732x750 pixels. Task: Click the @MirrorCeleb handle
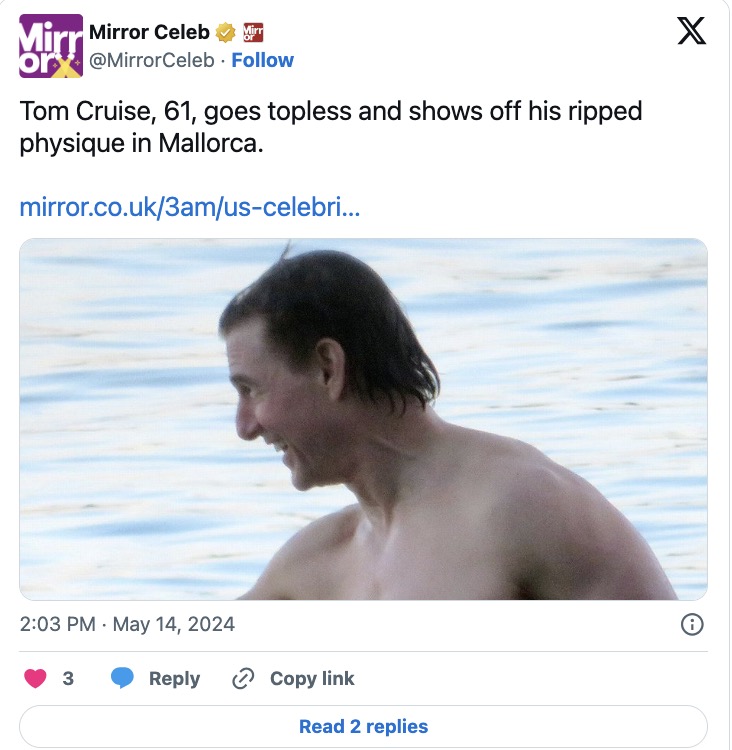click(x=151, y=60)
